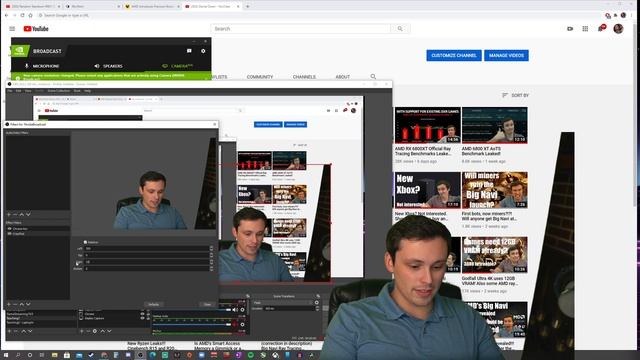This screenshot has width=640, height=360.
Task: Click the Customize Channel button
Action: 454,56
